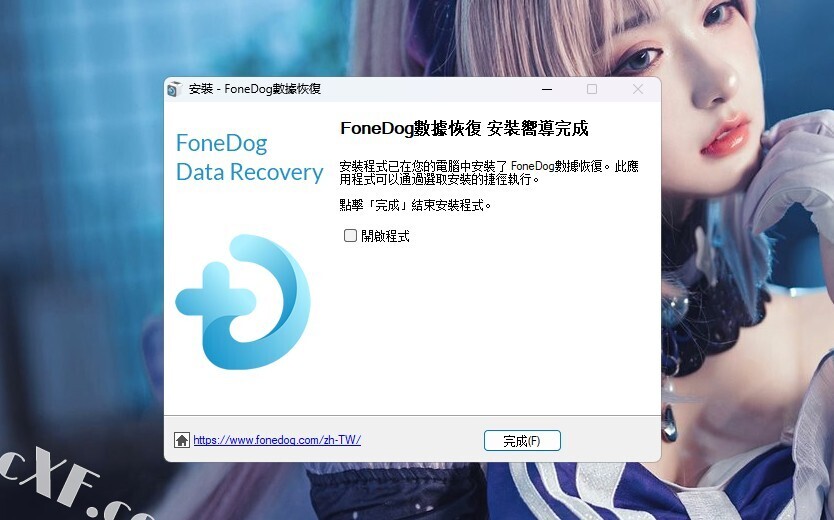Screen dimensions: 834x520
Task: Click the home icon beside the website link
Action: [182, 440]
